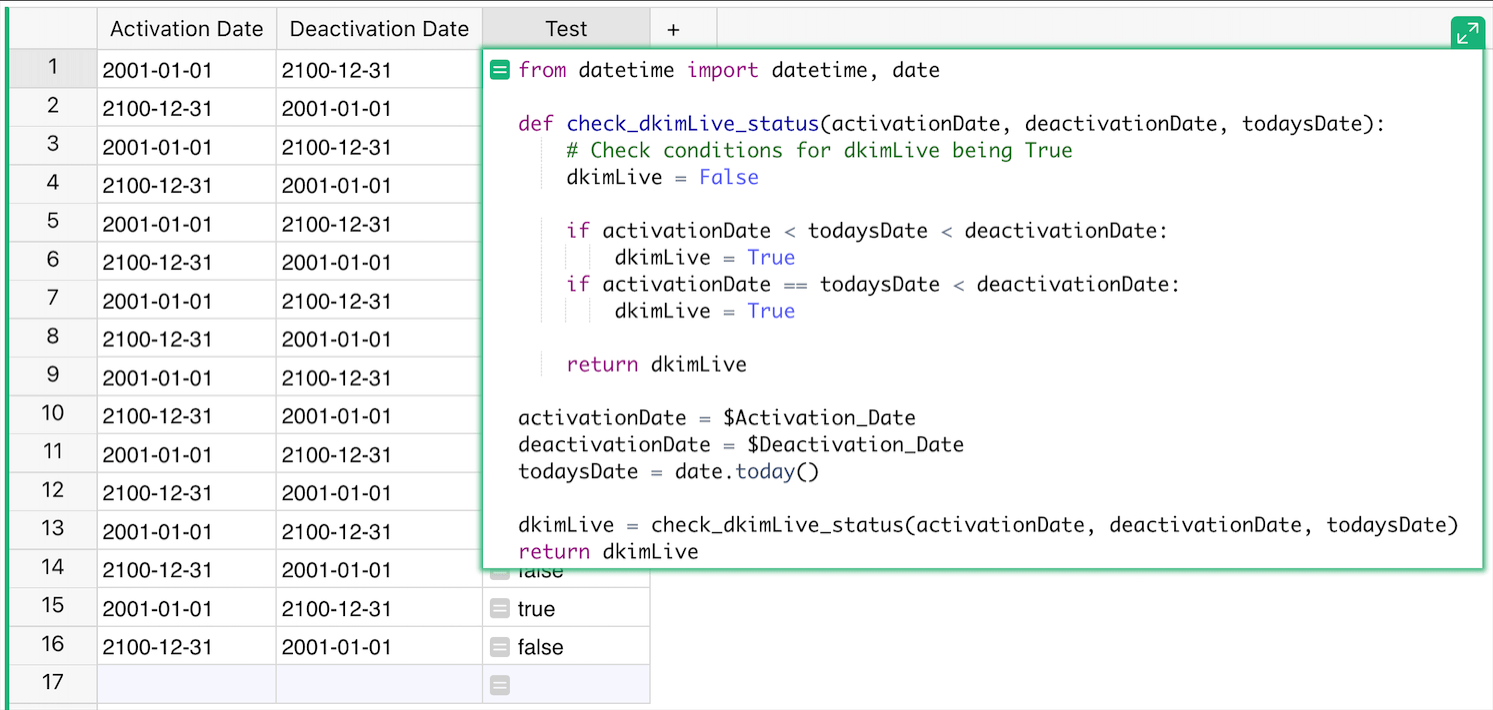The height and width of the screenshot is (710, 1493).
Task: Select the Activation Date column header
Action: click(187, 29)
